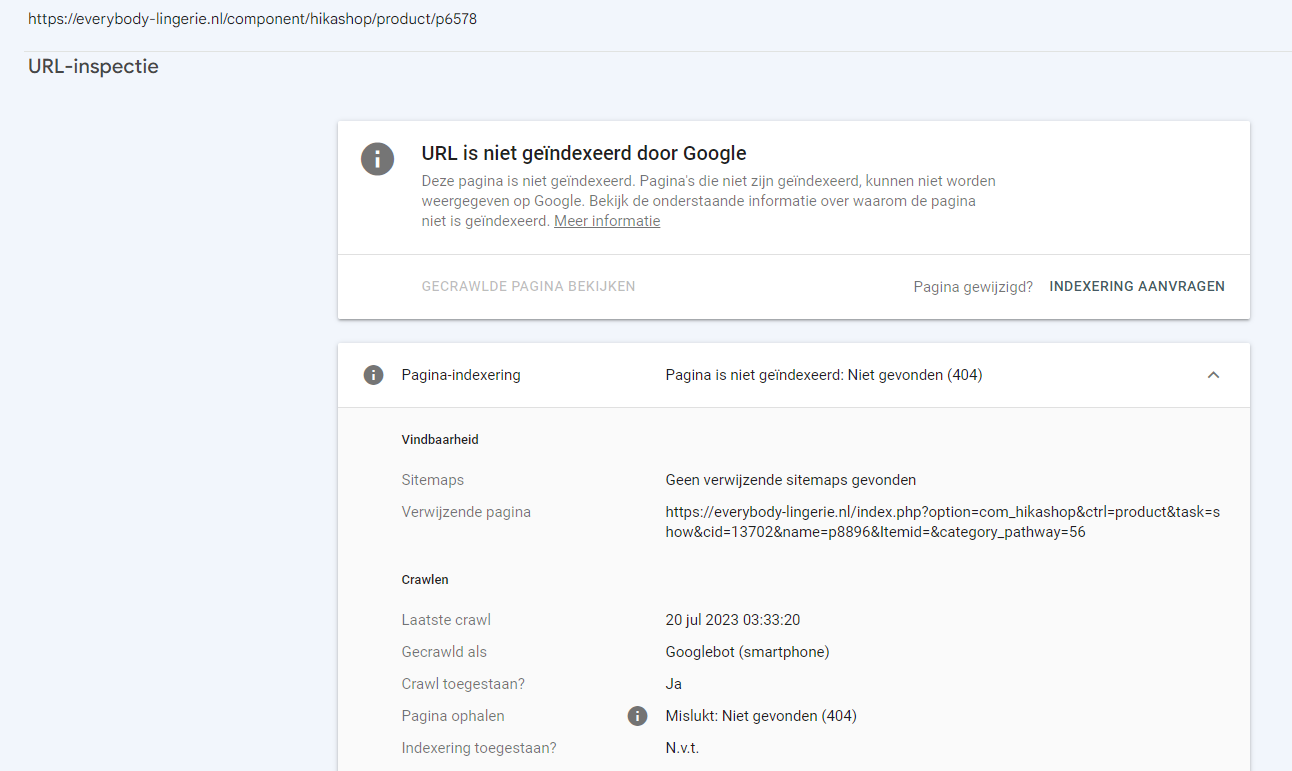
Task: Select the inspected URL at the top
Action: [252, 19]
